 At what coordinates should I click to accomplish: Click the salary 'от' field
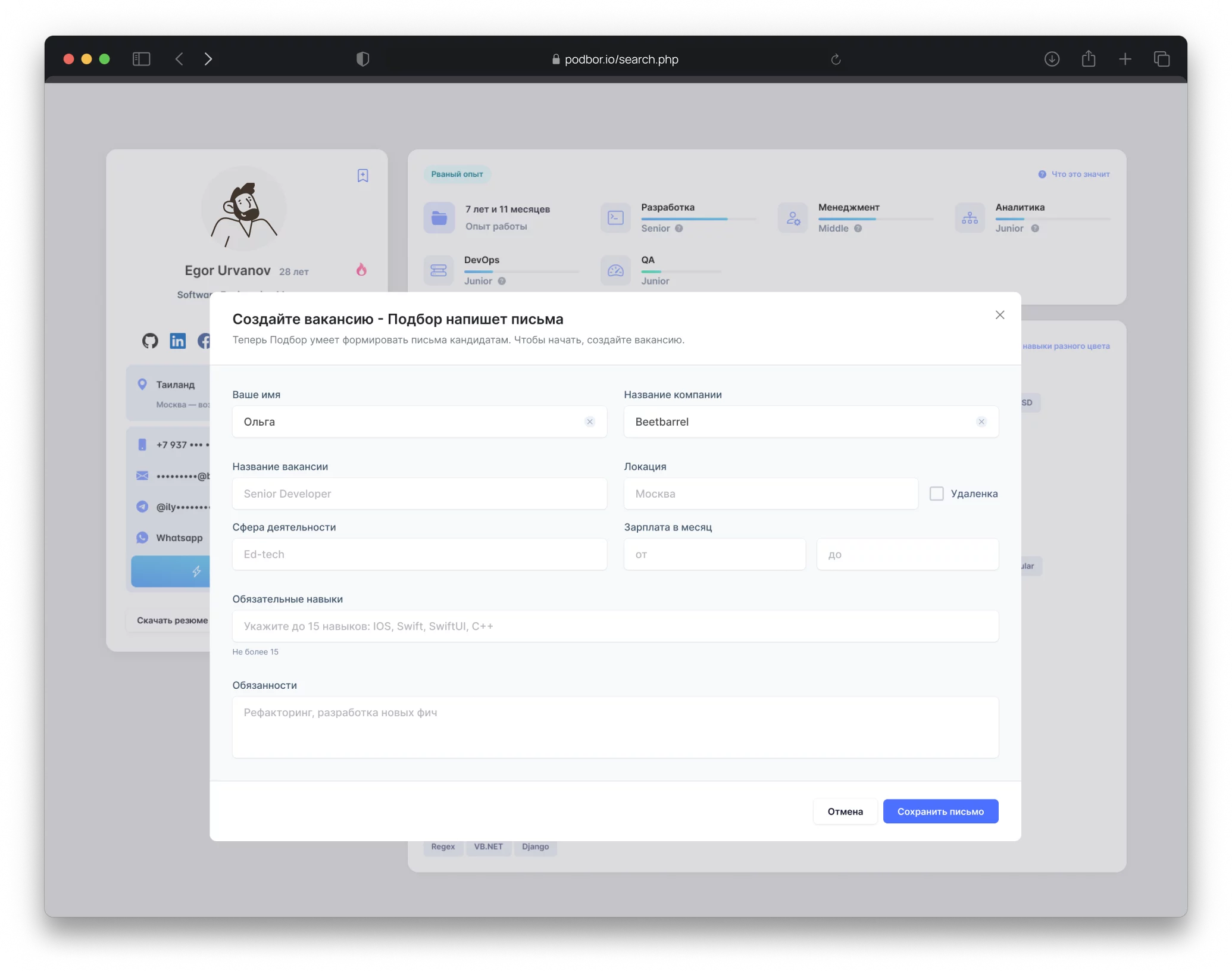point(714,554)
